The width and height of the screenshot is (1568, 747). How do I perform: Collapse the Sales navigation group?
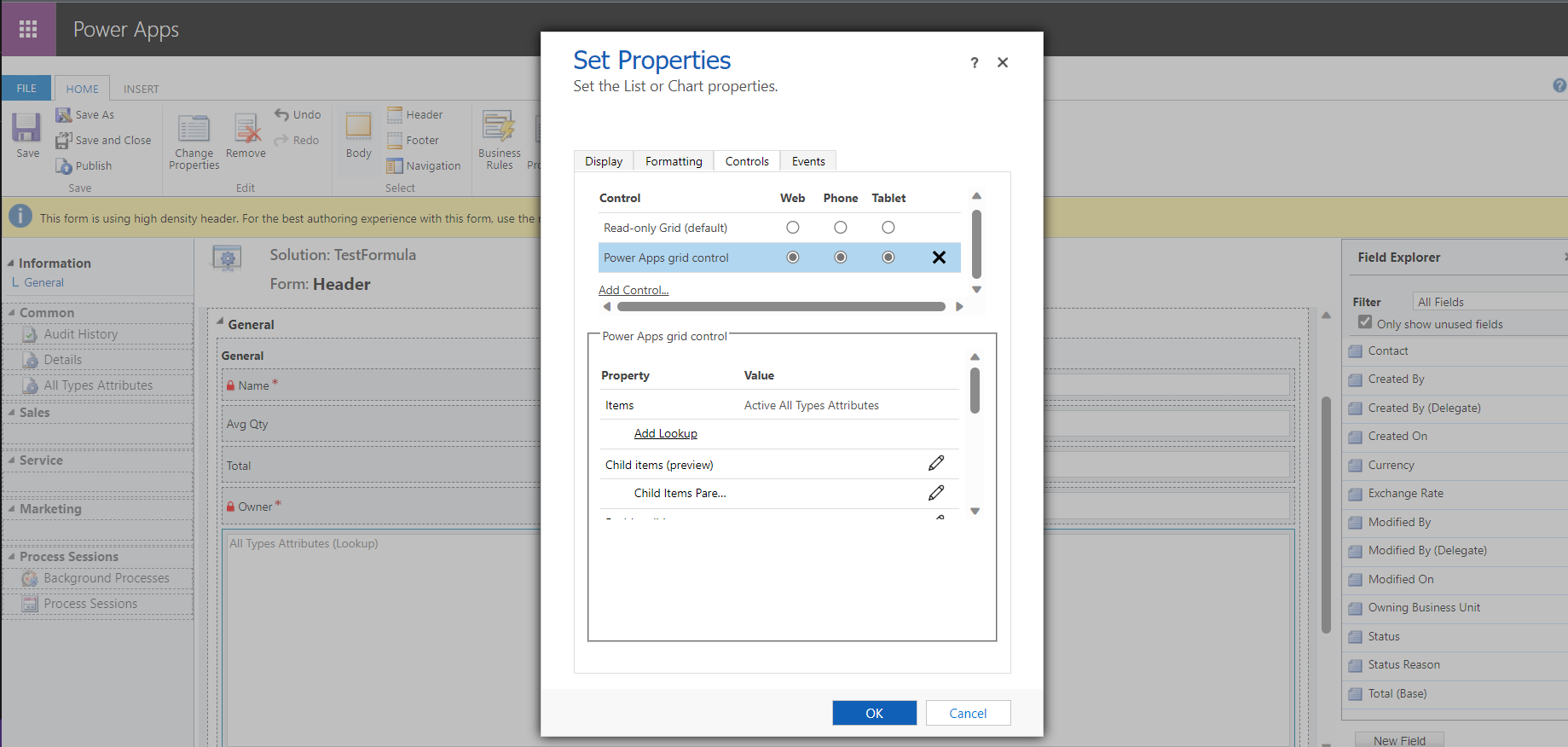pyautogui.click(x=11, y=413)
